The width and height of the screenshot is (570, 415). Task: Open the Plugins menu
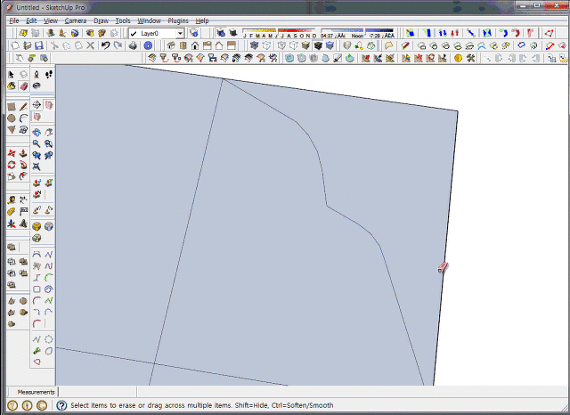click(x=178, y=21)
